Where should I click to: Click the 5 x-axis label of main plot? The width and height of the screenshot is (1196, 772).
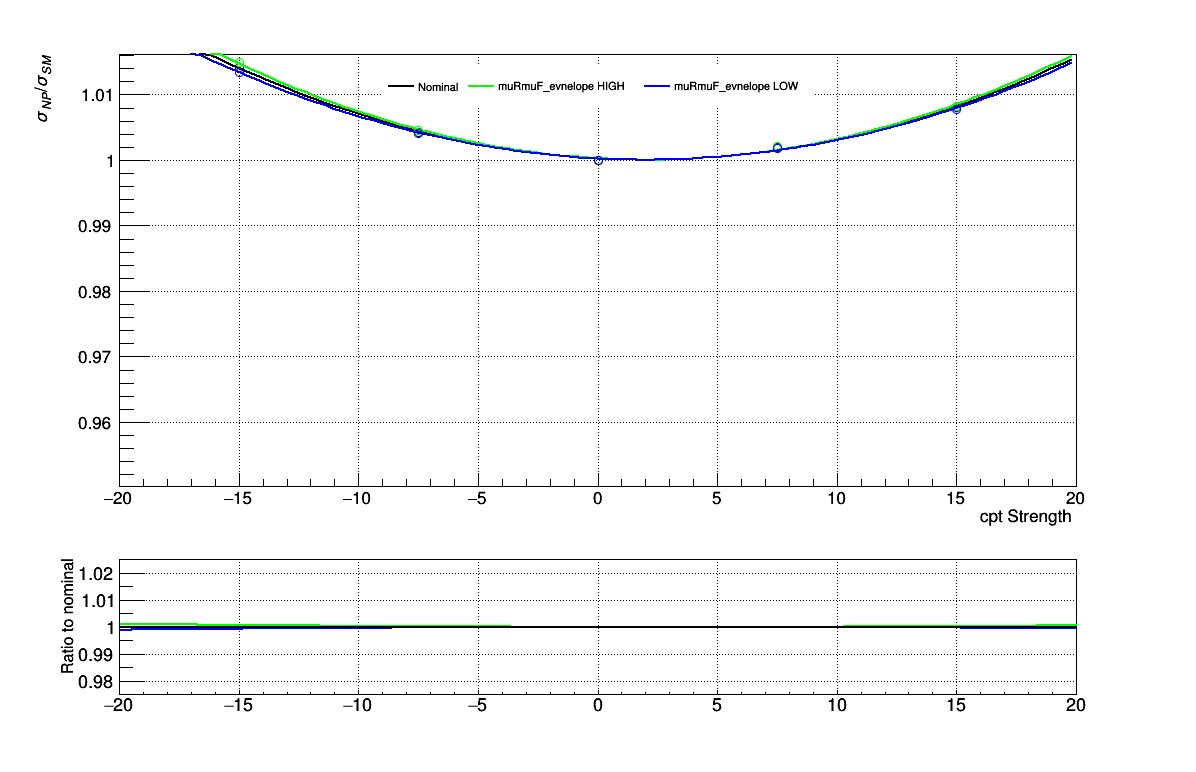(x=717, y=499)
